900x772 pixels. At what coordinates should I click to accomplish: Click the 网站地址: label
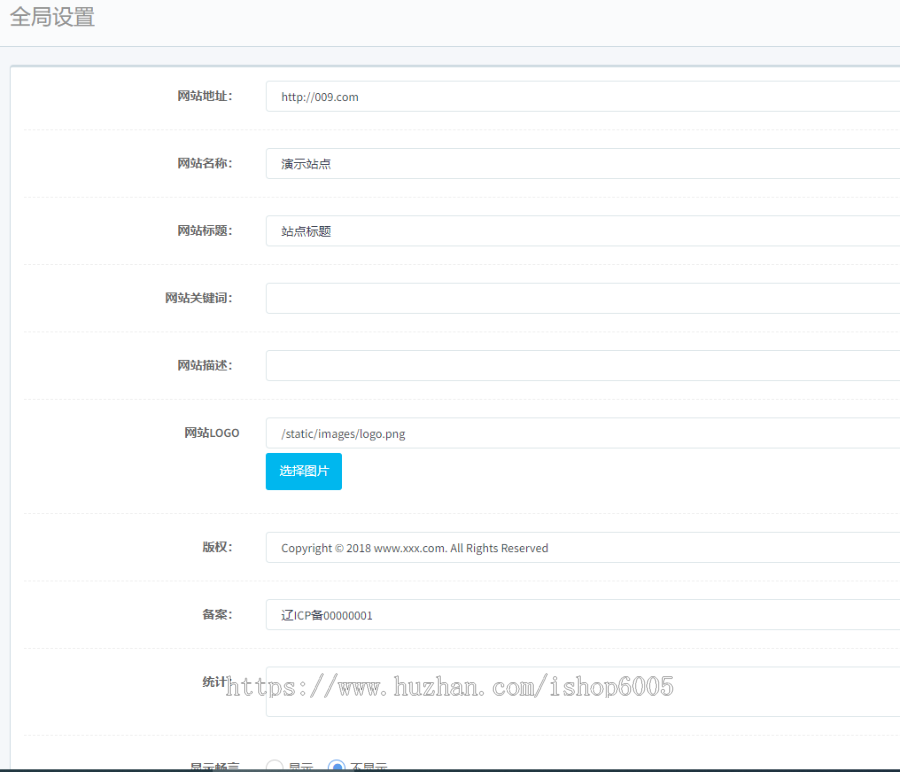pyautogui.click(x=204, y=96)
